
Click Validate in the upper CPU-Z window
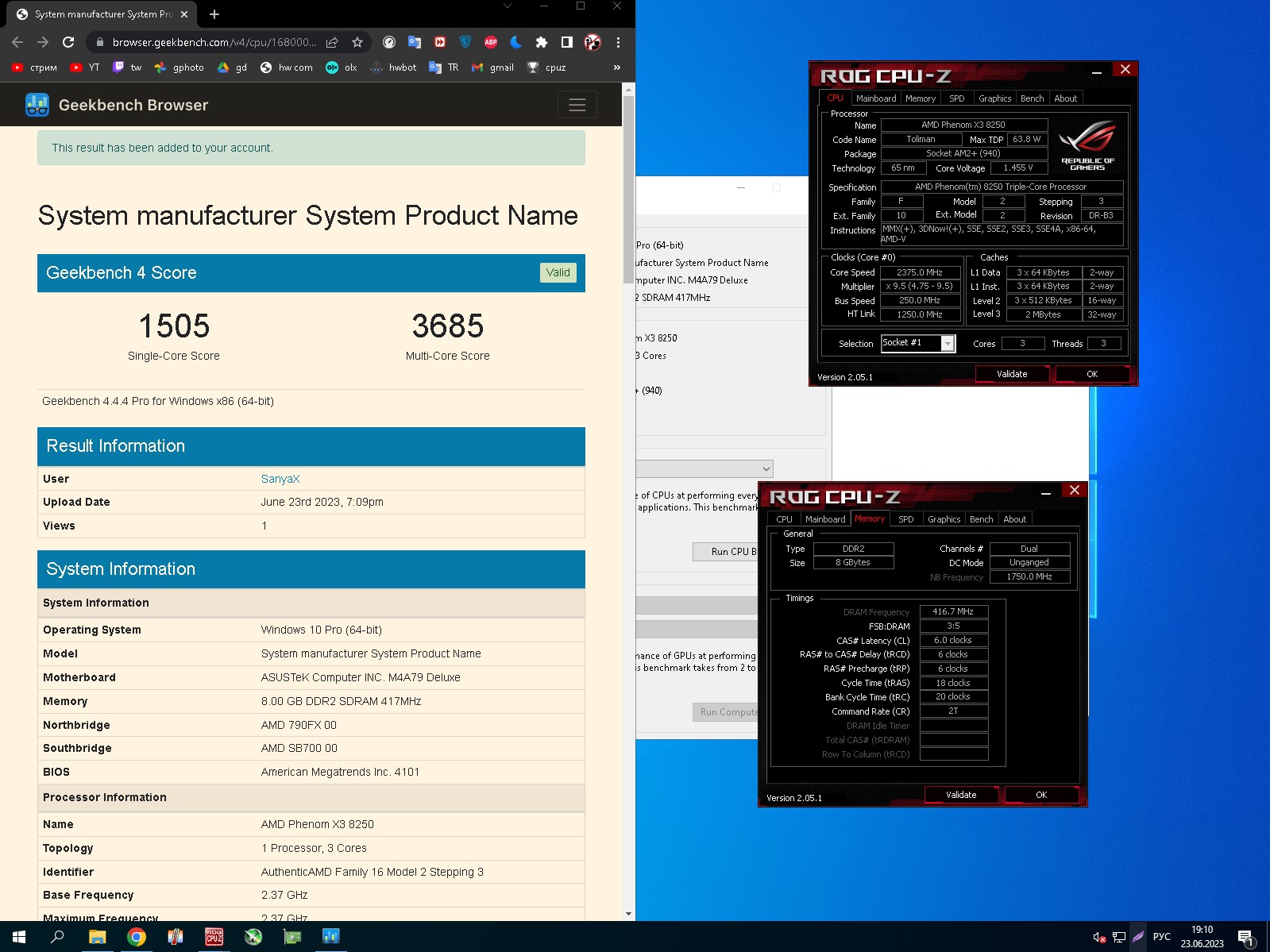point(1012,374)
